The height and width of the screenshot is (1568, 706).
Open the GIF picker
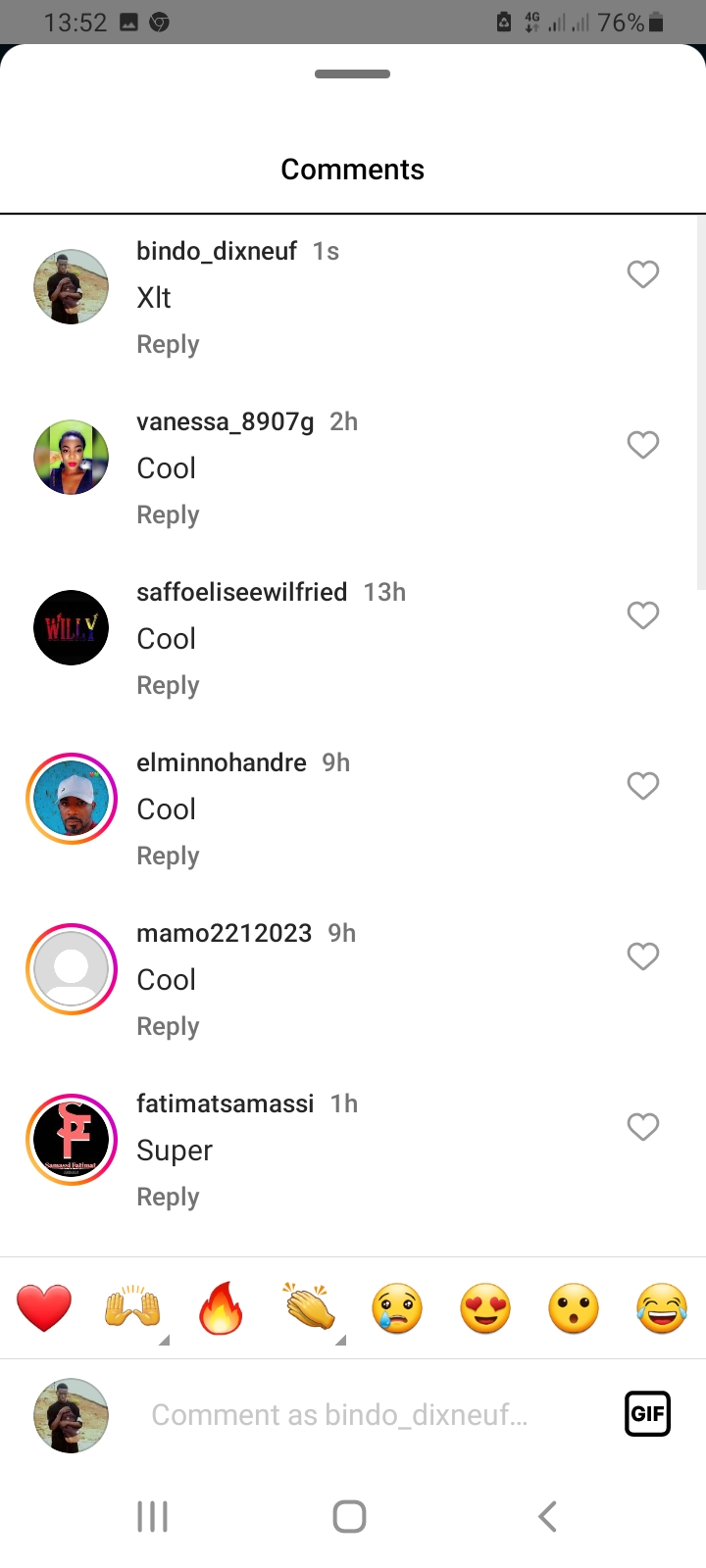point(647,1414)
